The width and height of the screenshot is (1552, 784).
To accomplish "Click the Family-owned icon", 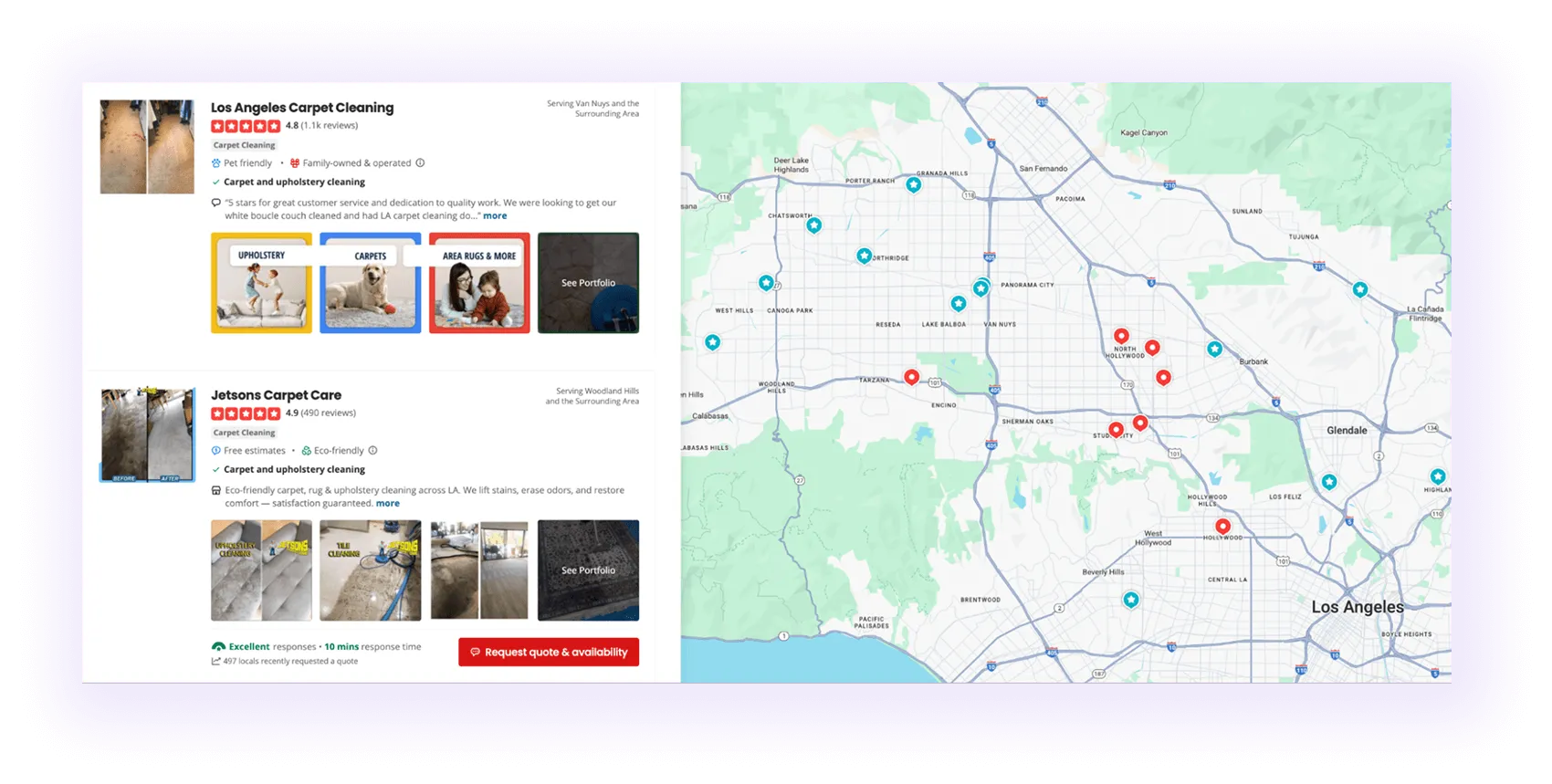I will [x=295, y=163].
